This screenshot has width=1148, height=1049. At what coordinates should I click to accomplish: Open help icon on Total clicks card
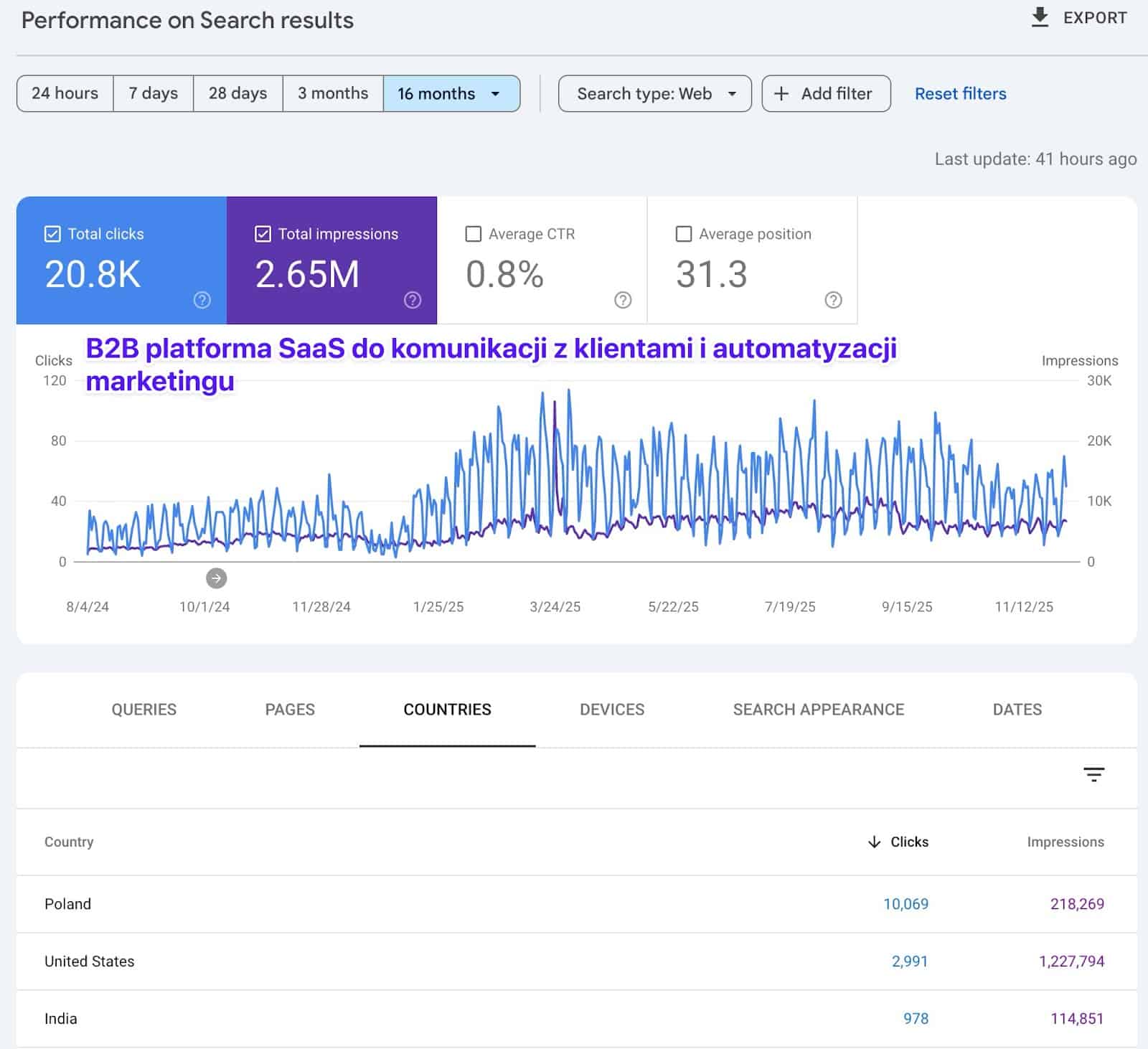click(x=202, y=300)
